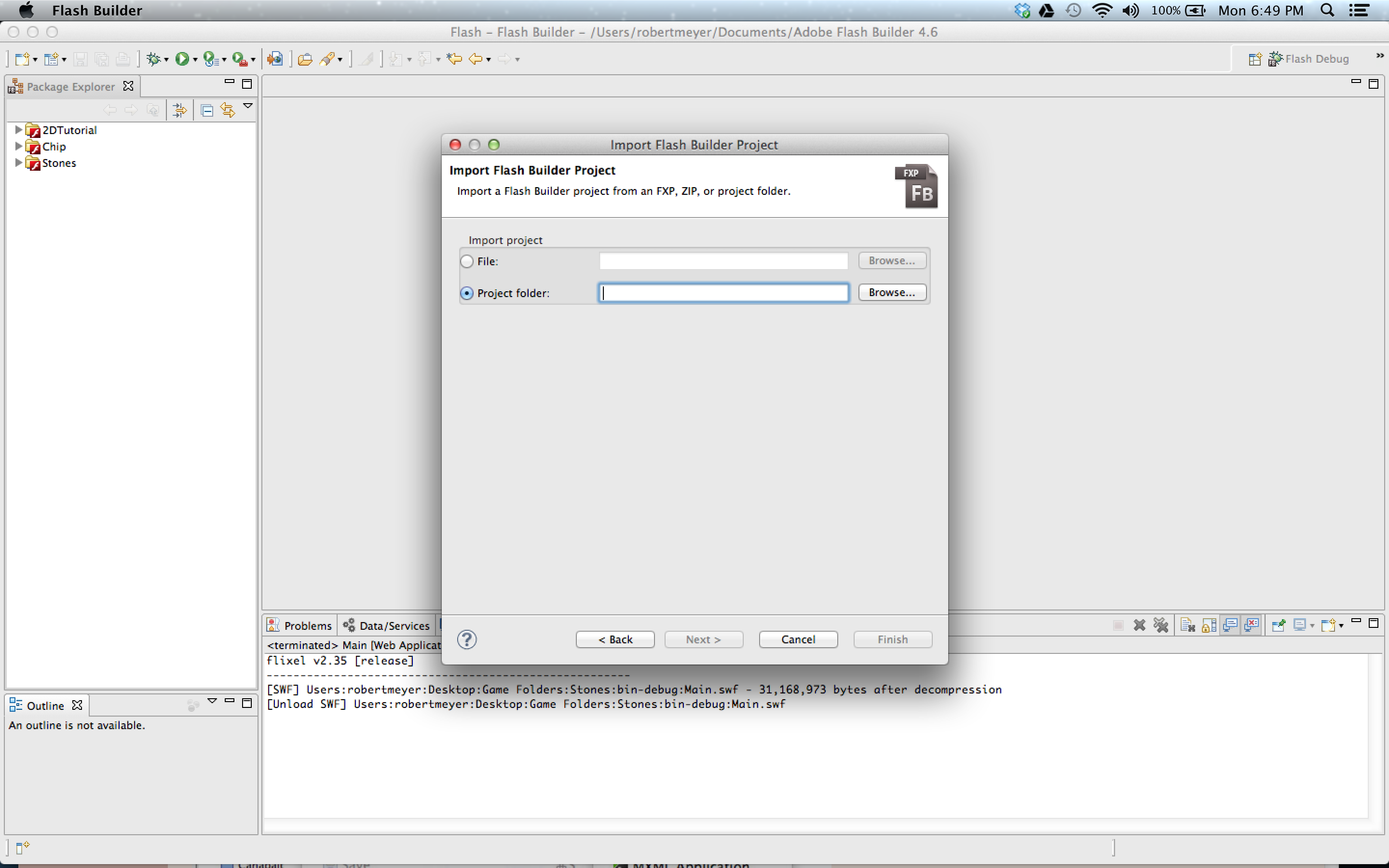Select the Project folder radio button
The width and height of the screenshot is (1389, 868).
click(x=467, y=293)
